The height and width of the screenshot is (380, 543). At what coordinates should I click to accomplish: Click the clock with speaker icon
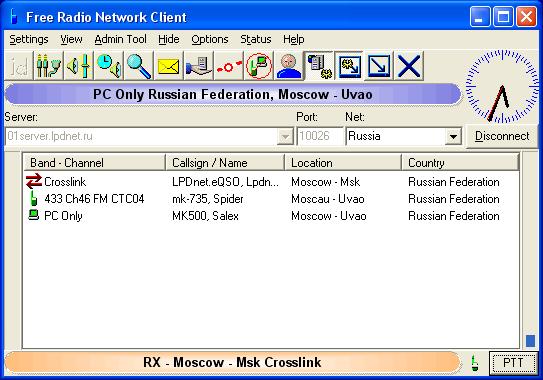tap(109, 66)
